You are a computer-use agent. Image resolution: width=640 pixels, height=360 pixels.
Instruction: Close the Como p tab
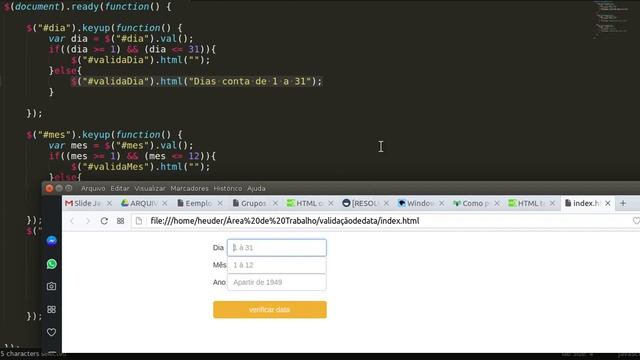tap(497, 203)
